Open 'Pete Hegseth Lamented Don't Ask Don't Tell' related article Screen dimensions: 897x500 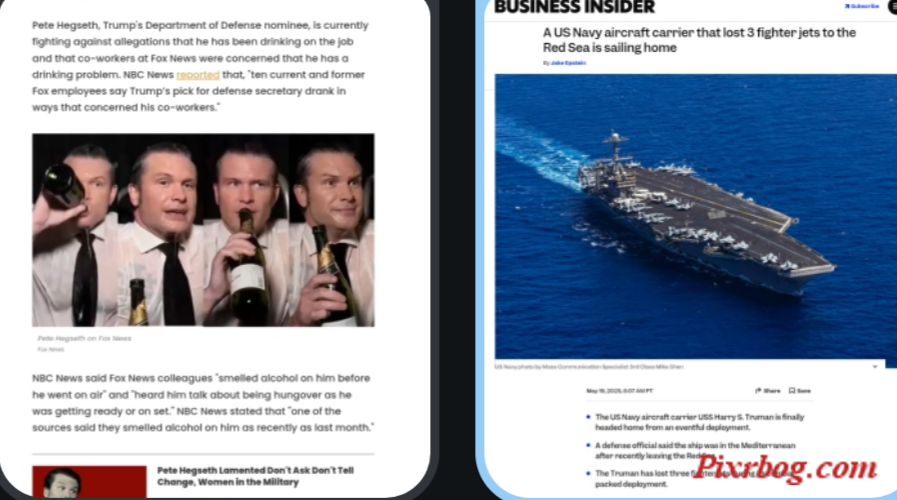point(255,476)
